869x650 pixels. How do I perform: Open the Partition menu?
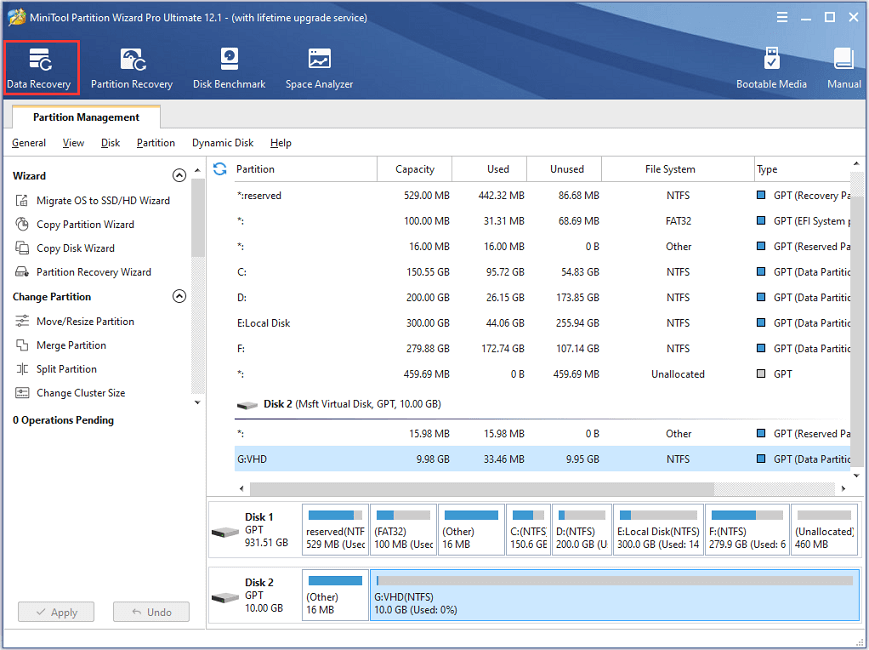[156, 143]
